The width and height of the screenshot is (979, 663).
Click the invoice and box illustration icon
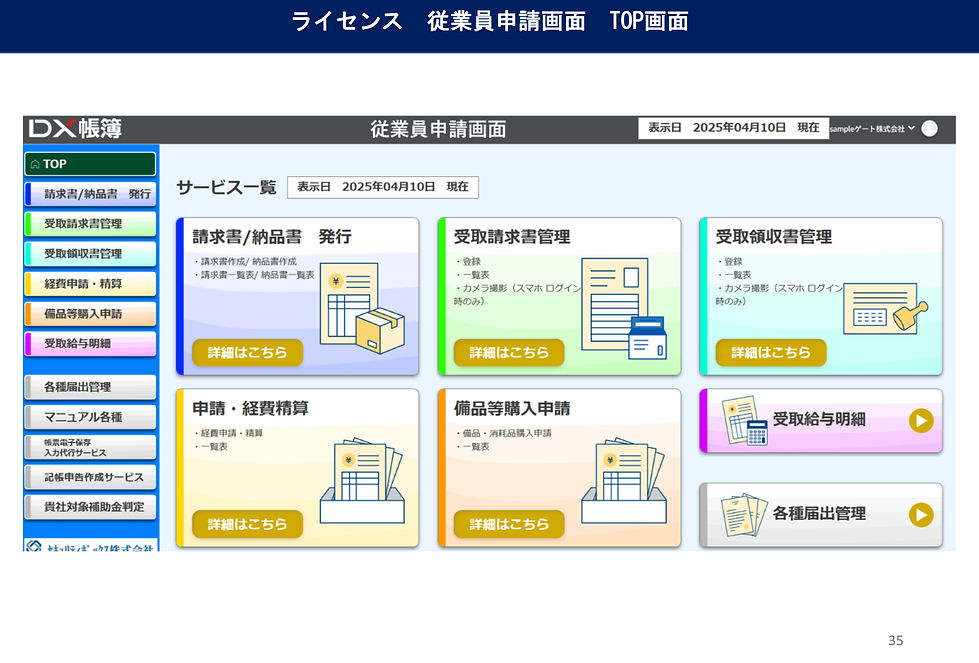coord(362,308)
